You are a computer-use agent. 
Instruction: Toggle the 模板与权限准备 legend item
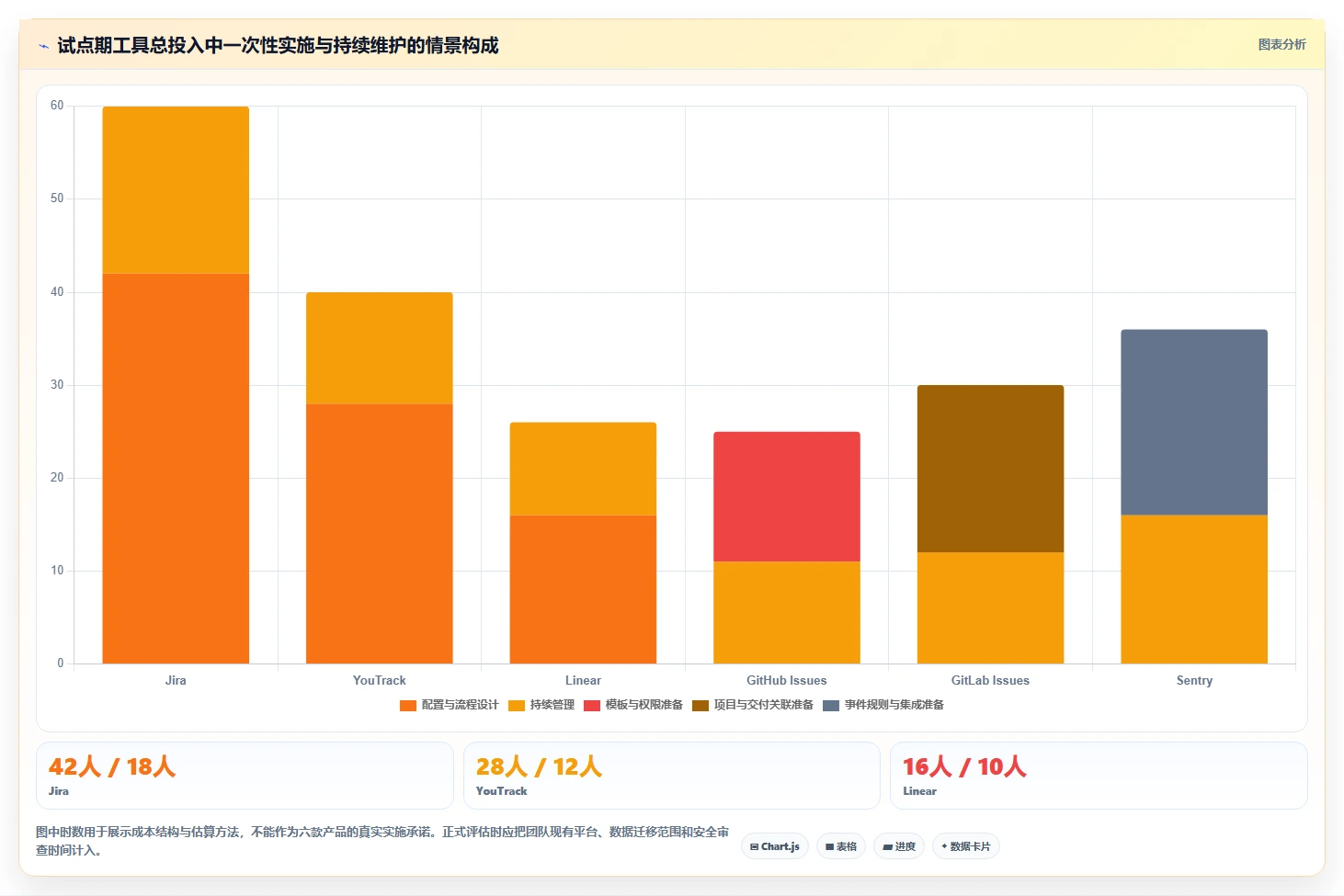pos(633,705)
